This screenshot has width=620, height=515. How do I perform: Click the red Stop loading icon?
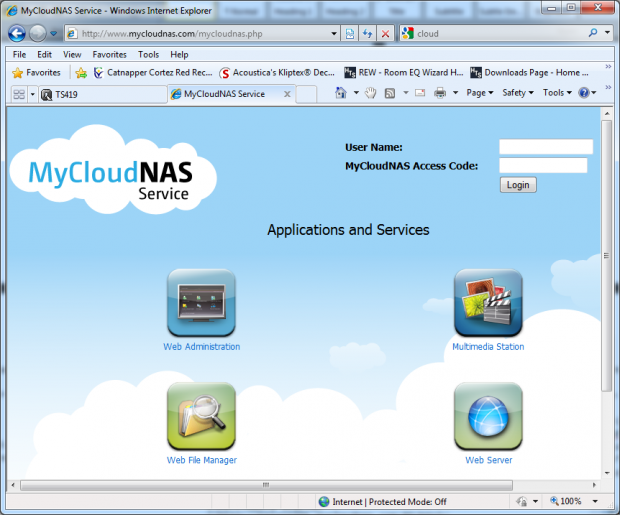coord(385,34)
